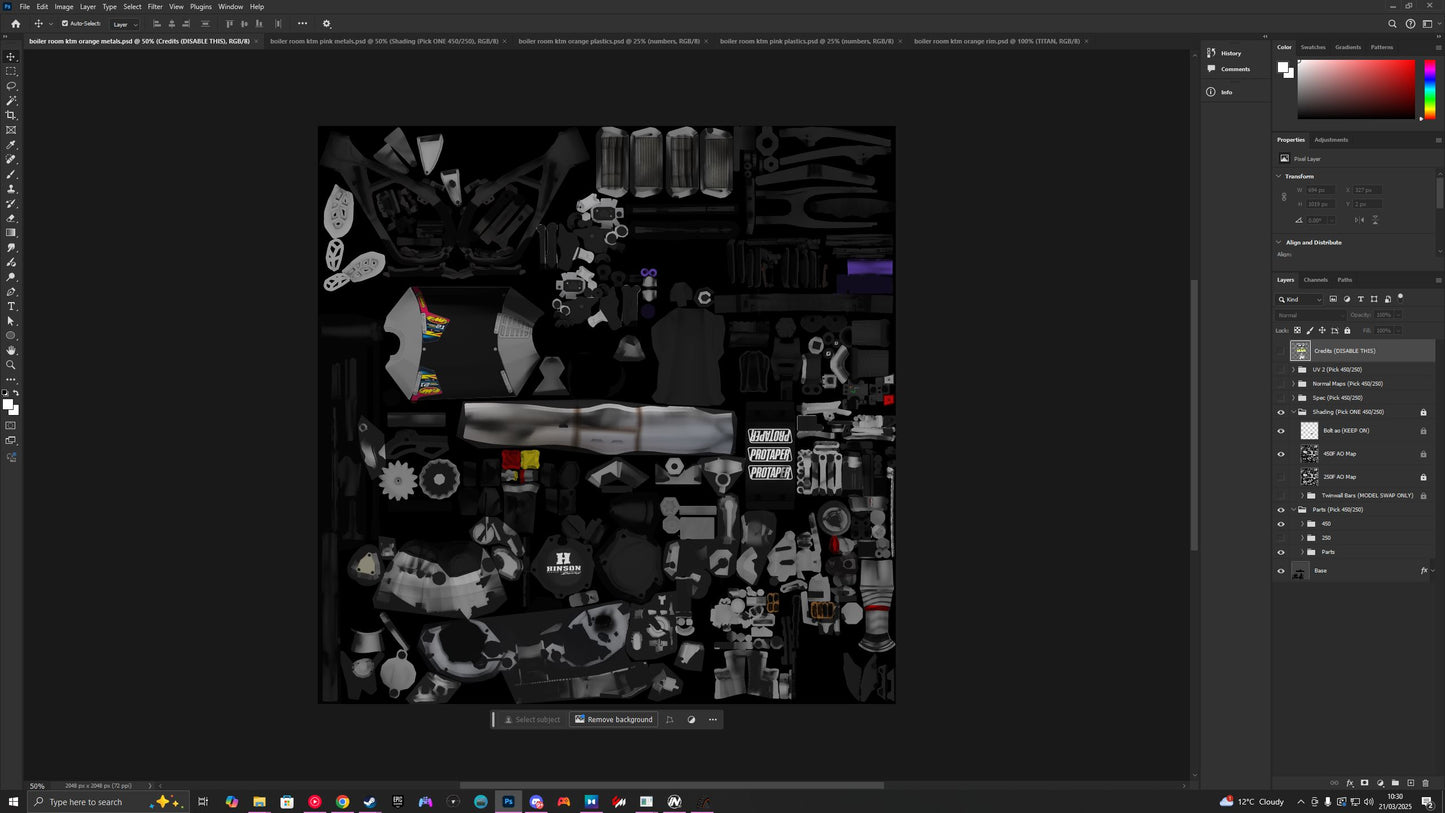Click the foreground color swatch in toolbar

click(x=8, y=405)
